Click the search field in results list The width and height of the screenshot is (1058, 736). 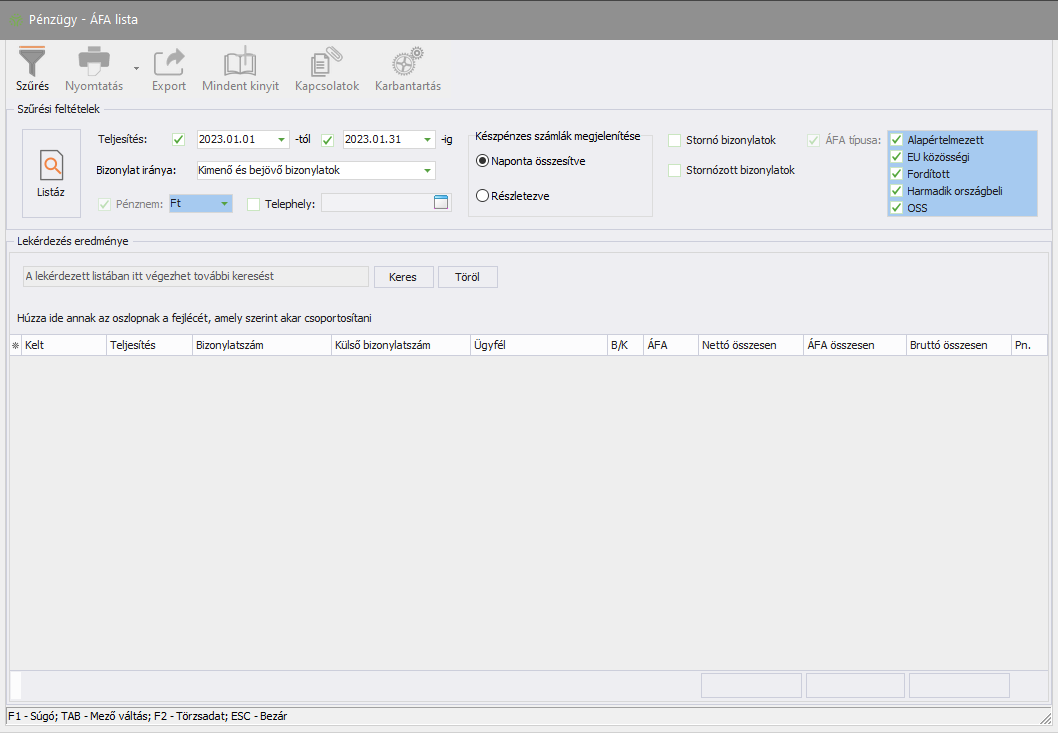195,276
